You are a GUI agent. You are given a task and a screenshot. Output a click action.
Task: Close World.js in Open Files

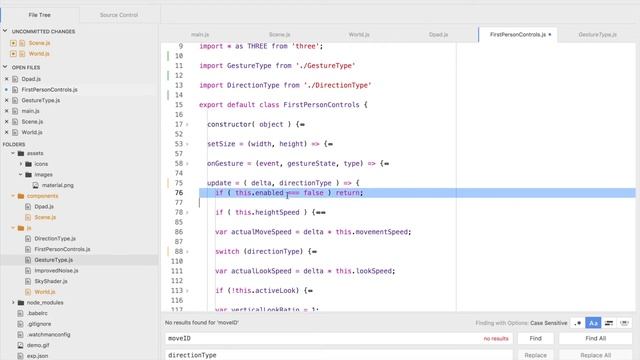(x=7, y=132)
